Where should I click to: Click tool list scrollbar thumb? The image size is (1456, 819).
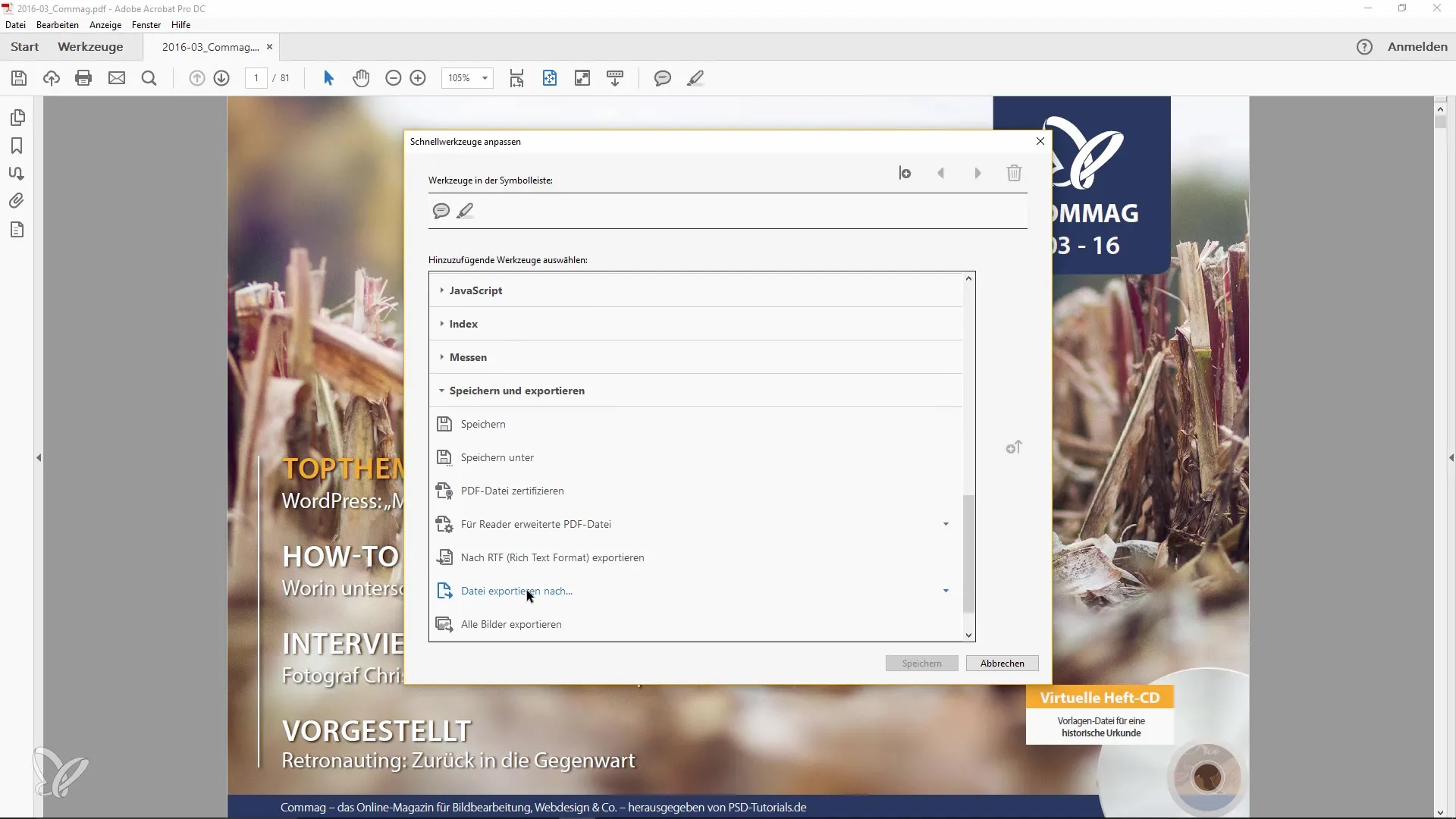(x=968, y=554)
